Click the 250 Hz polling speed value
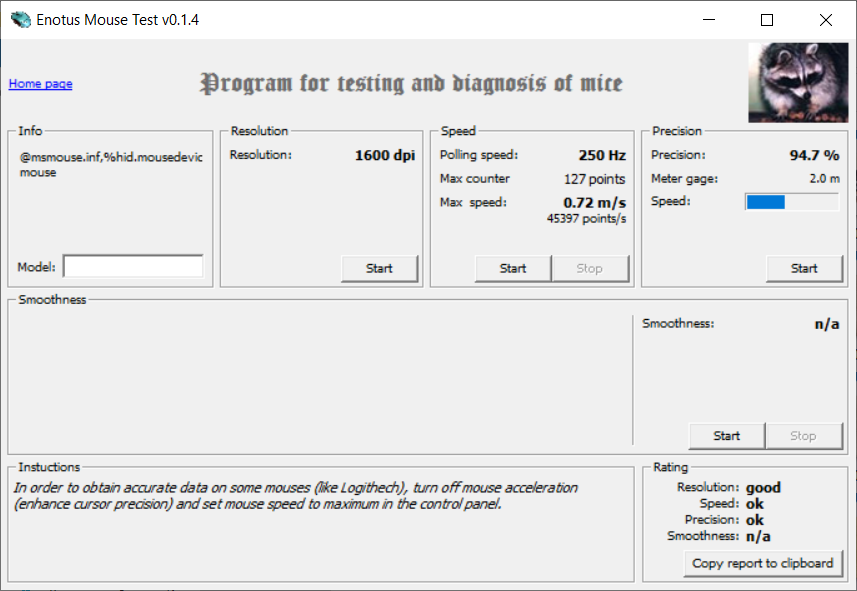This screenshot has height=591, width=857. [602, 155]
